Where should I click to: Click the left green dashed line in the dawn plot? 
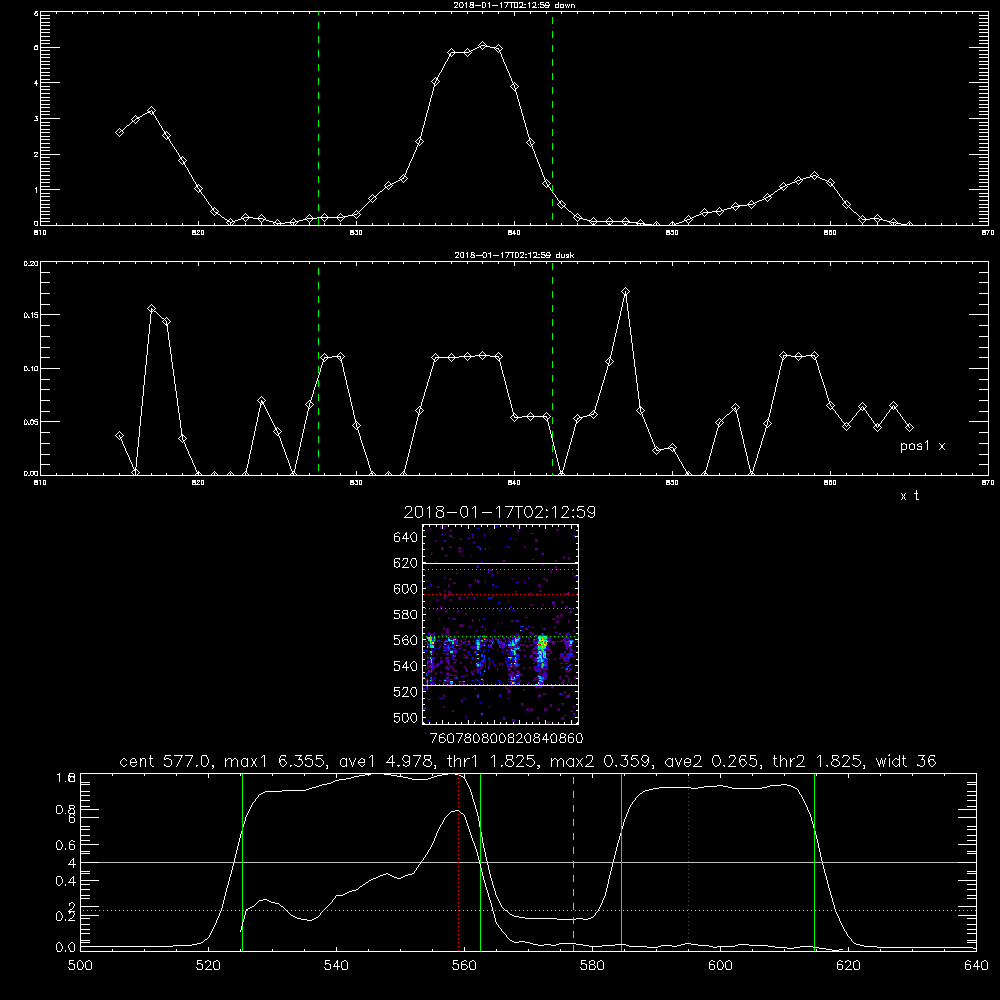pos(318,118)
